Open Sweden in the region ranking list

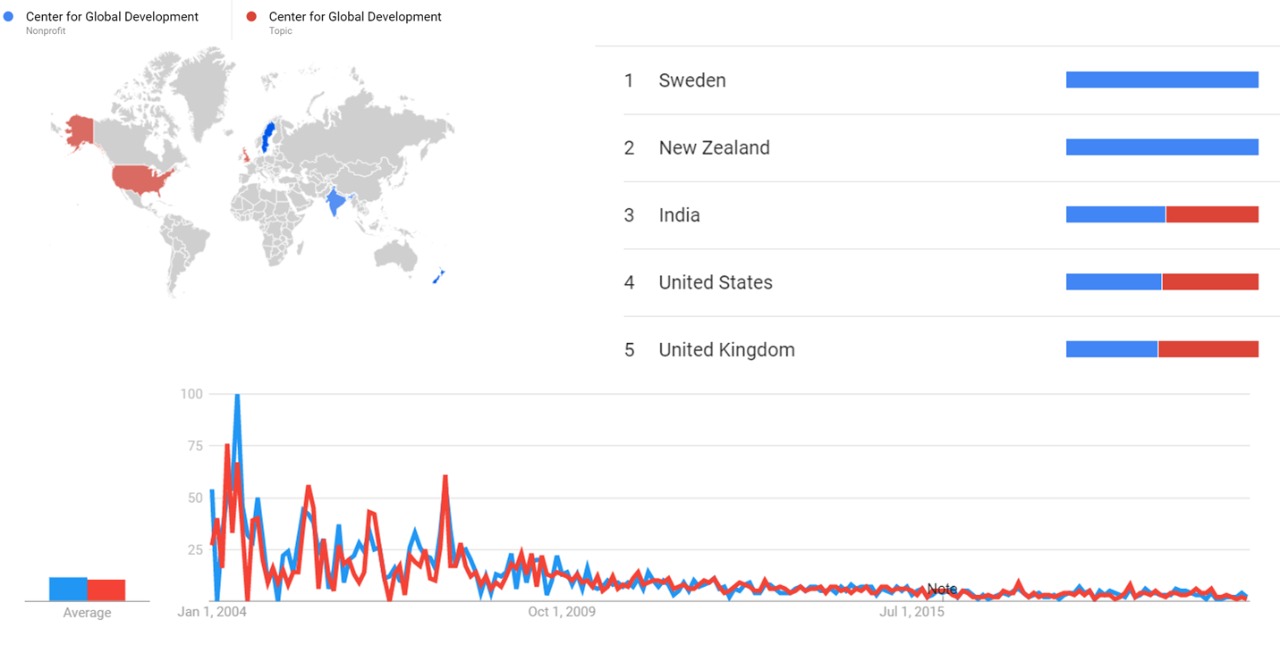[x=692, y=81]
